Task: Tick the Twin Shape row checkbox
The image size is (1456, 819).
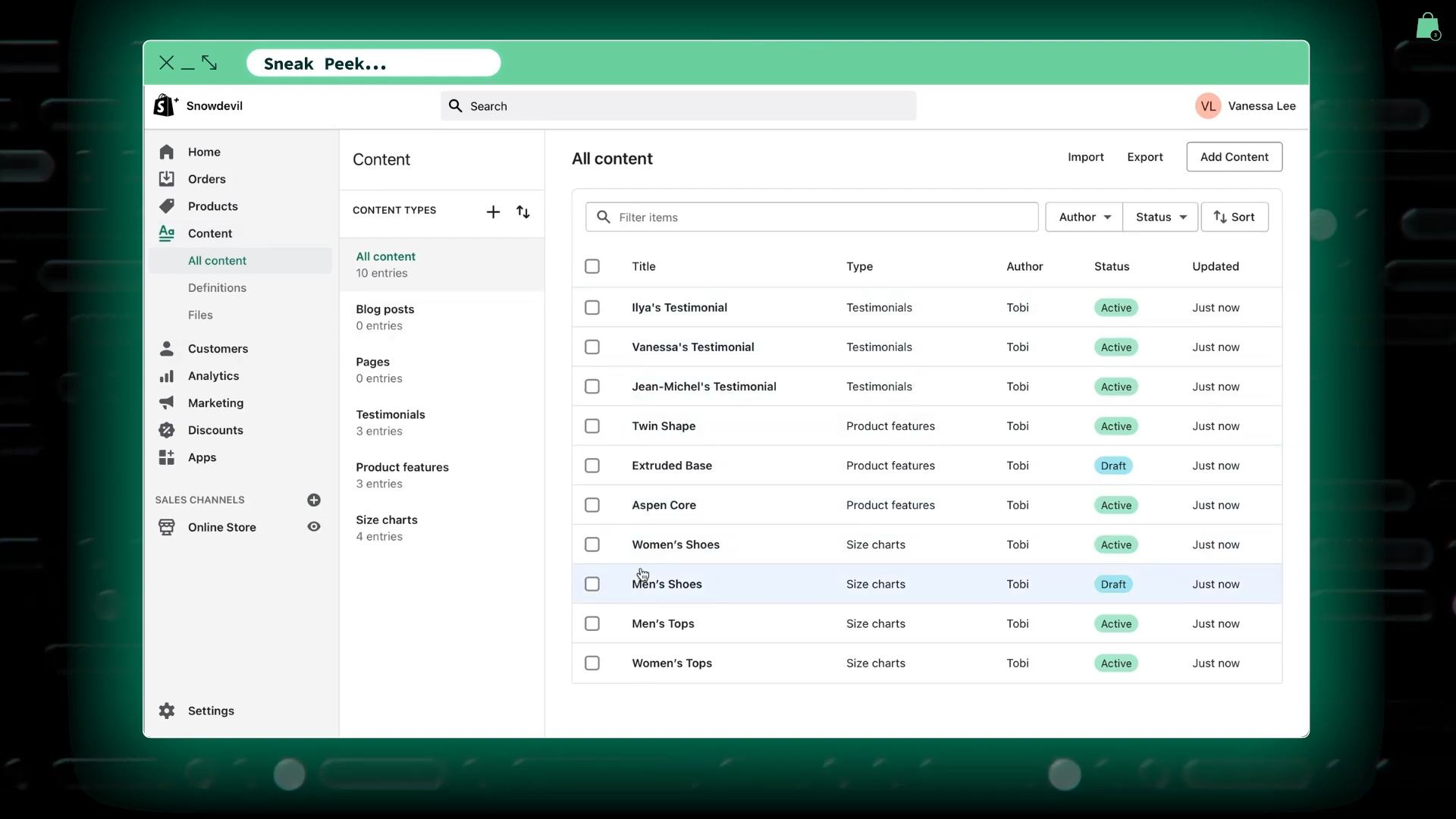Action: point(592,426)
